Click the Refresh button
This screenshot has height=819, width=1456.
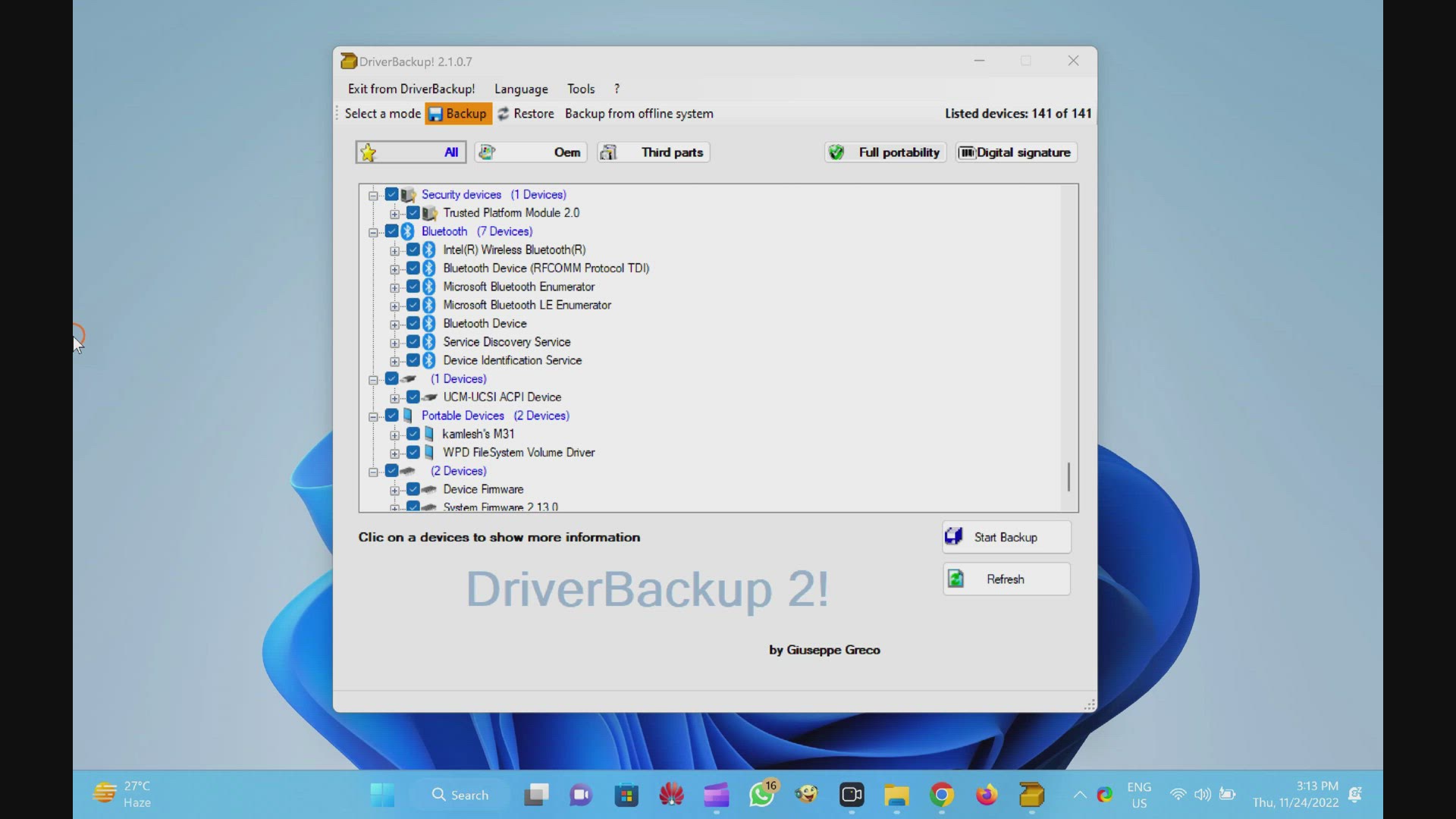(x=1006, y=579)
